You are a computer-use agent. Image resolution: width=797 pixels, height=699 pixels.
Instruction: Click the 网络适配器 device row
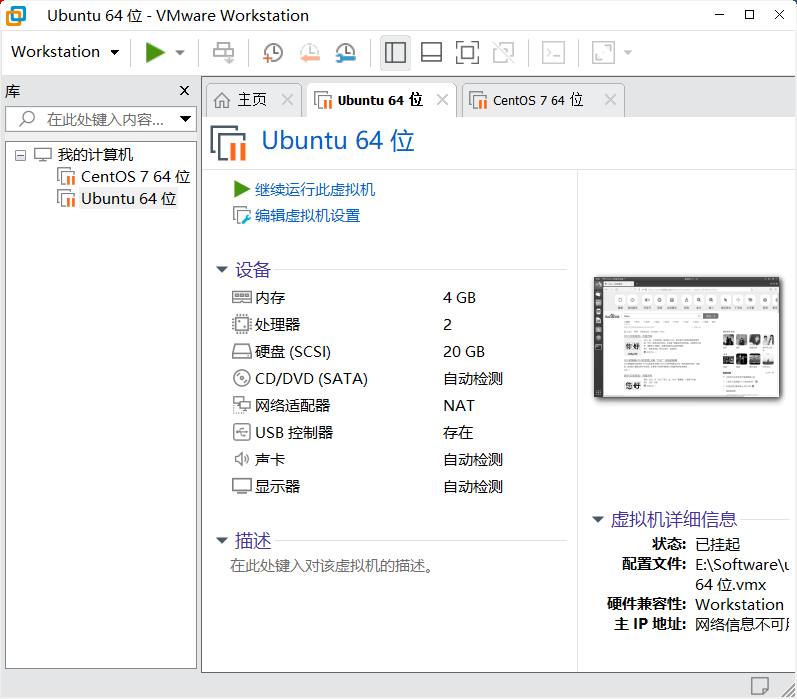[x=399, y=405]
